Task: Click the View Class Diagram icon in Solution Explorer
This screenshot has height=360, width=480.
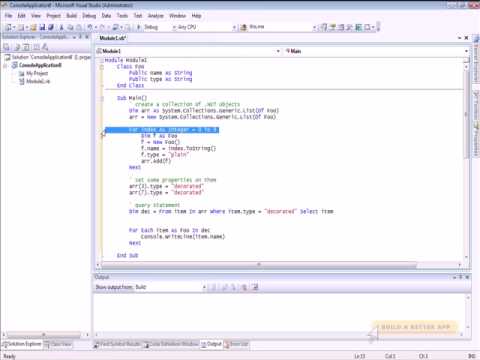Action: [x=45, y=47]
